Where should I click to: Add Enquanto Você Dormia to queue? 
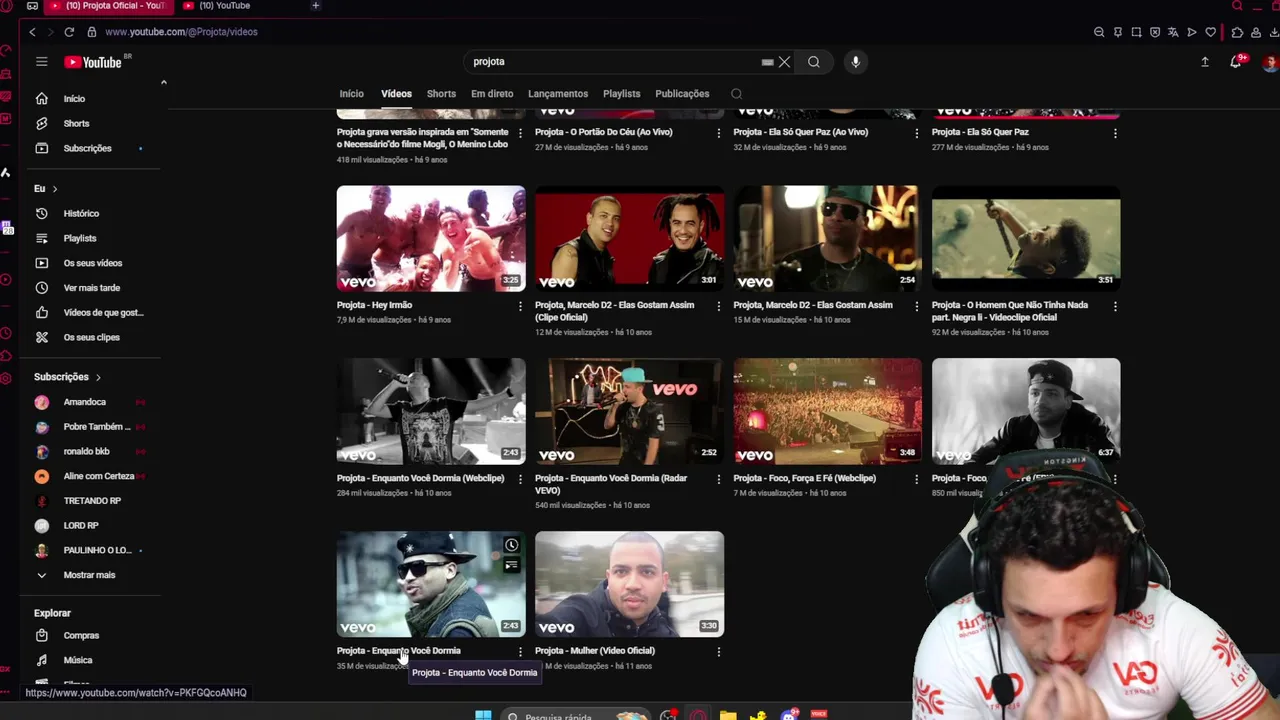511,565
